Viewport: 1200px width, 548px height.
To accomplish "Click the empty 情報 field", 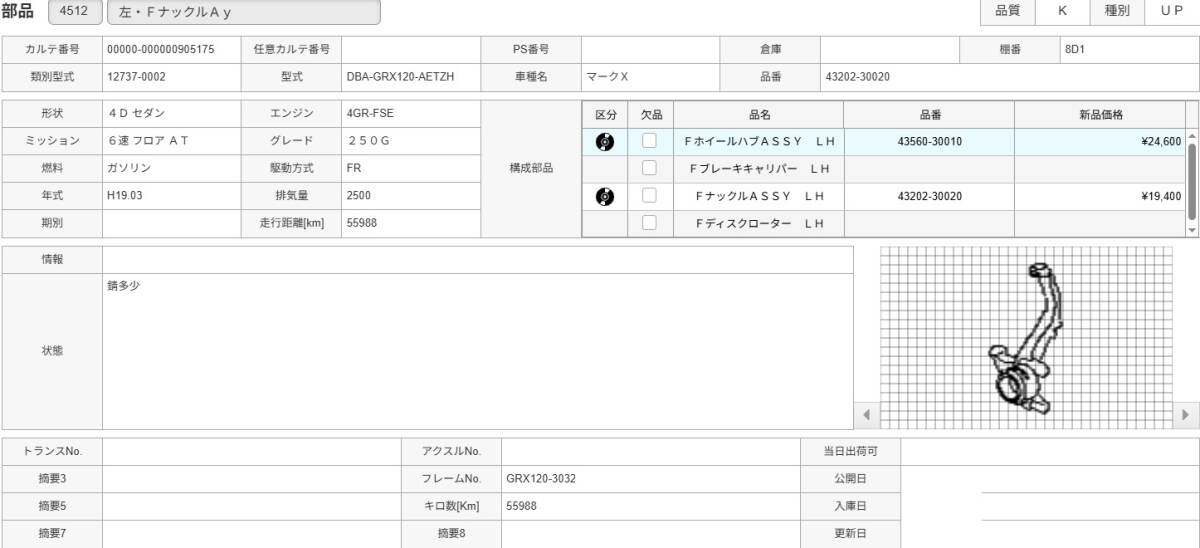I will 478,259.
